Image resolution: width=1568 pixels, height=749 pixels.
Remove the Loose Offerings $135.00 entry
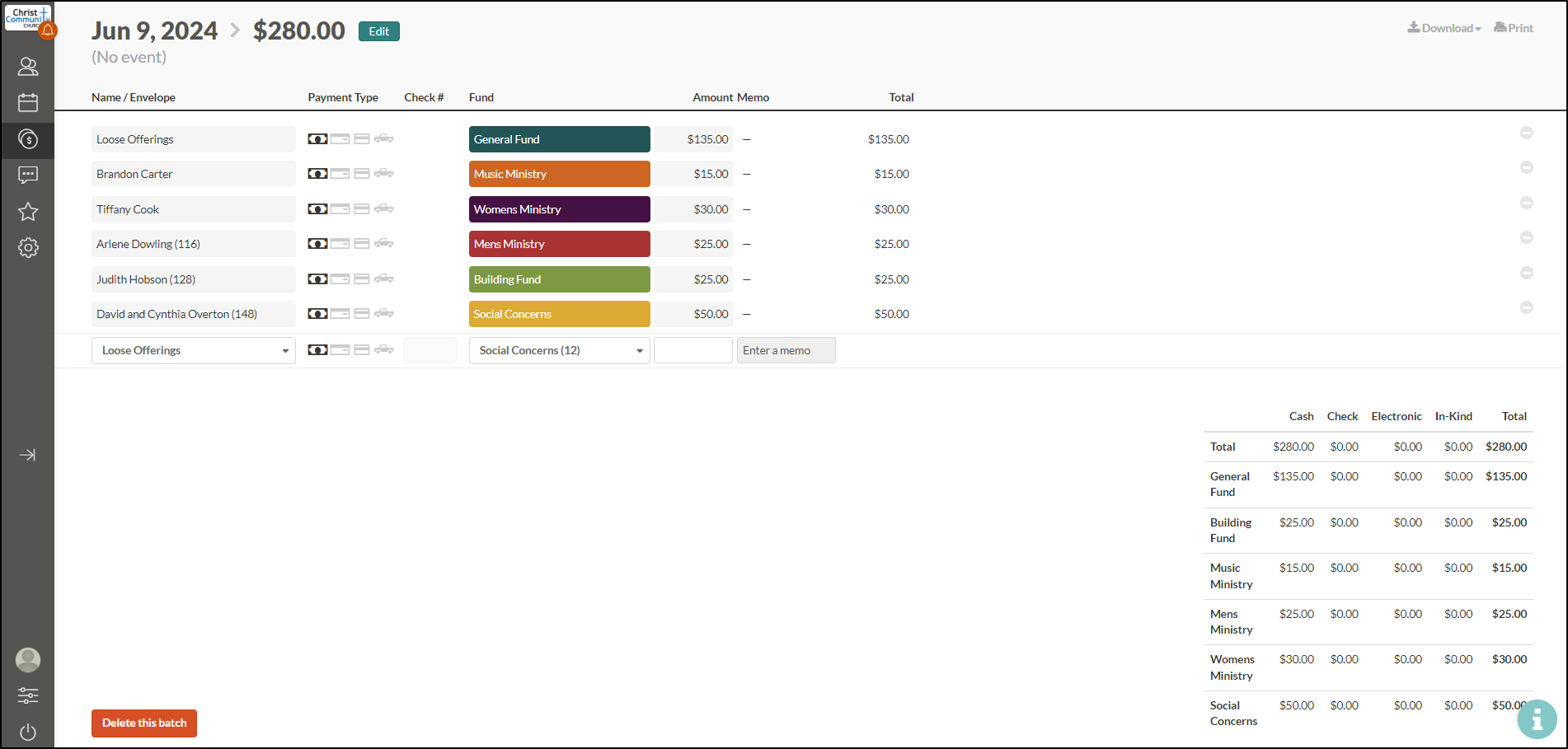1526,133
